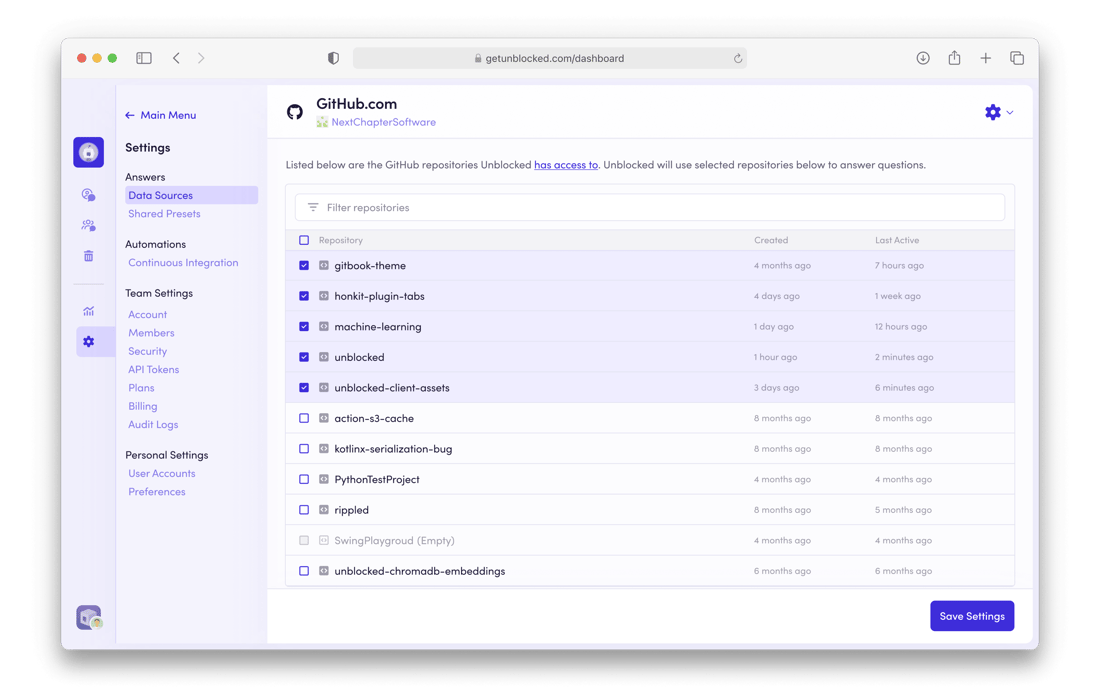The width and height of the screenshot is (1100, 695).
Task: Open Security settings page
Action: pyautogui.click(x=147, y=351)
